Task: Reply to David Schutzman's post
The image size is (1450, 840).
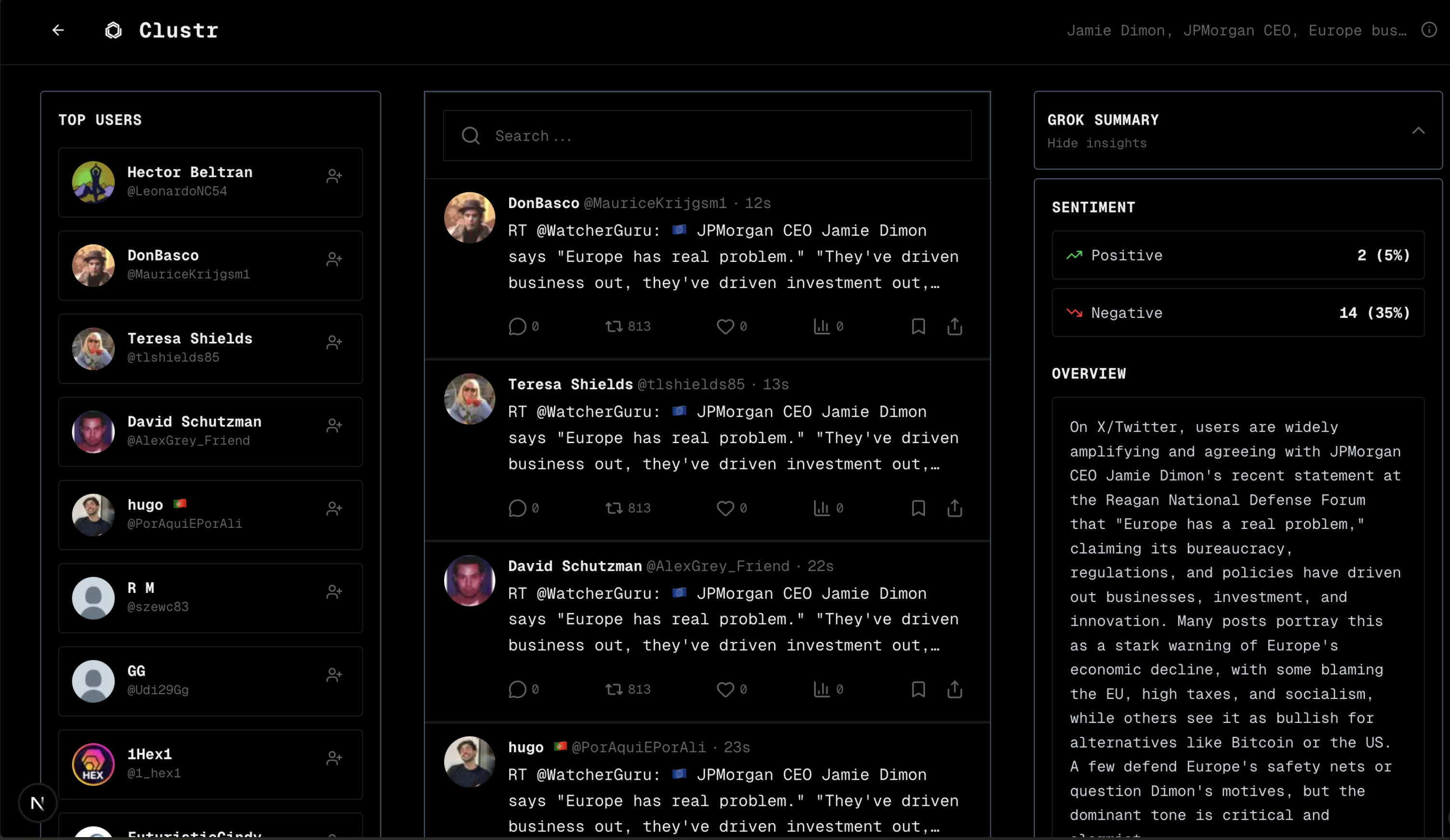Action: pos(517,689)
